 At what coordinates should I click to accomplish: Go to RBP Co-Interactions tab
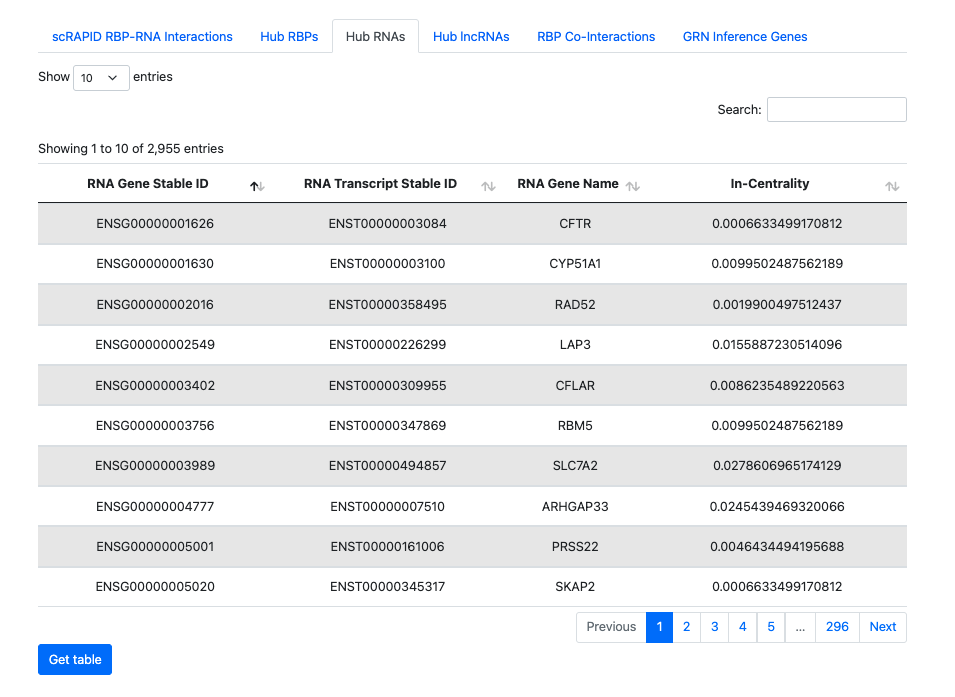coord(596,37)
